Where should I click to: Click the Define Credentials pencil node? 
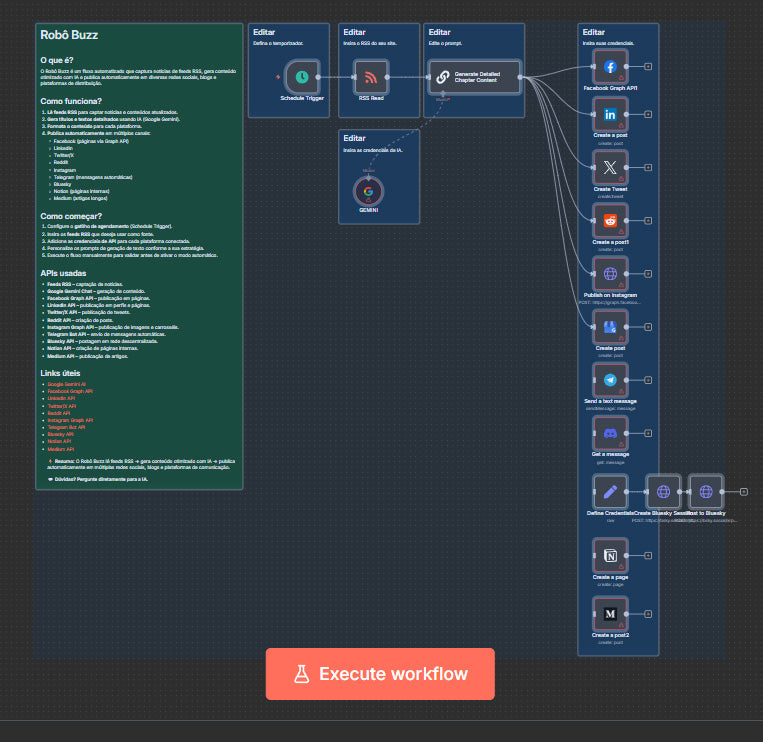coord(609,491)
